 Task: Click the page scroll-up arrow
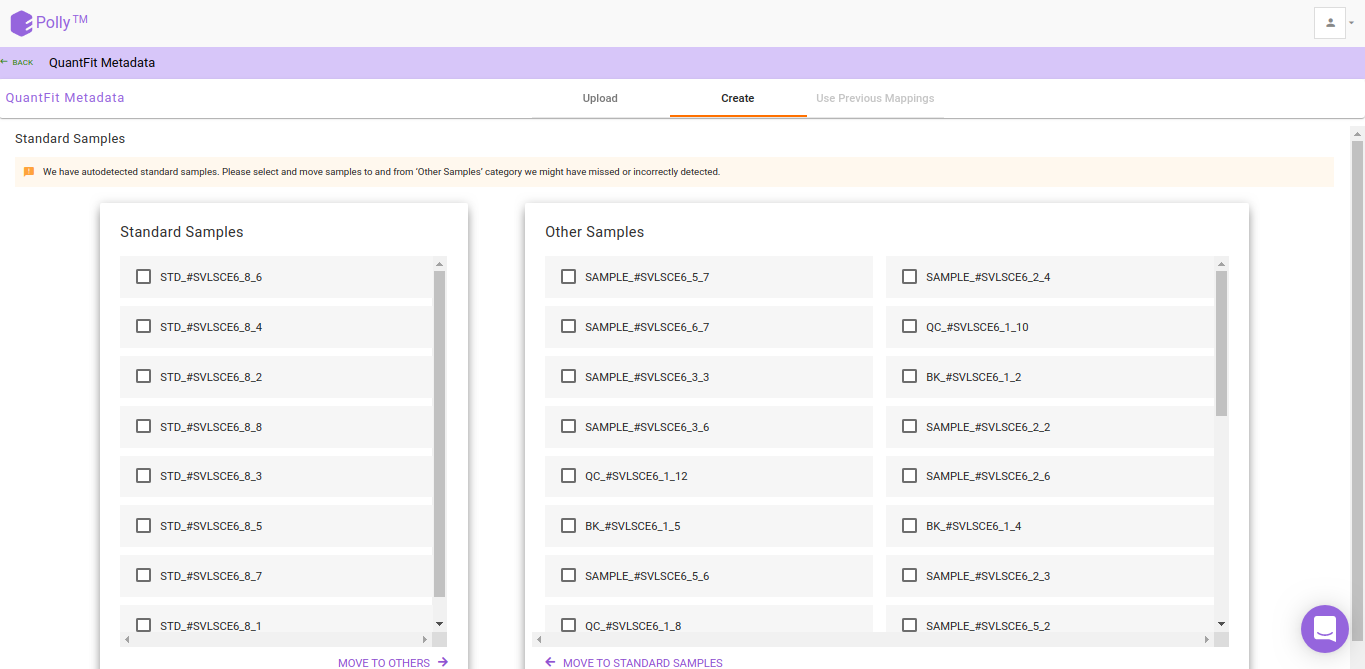[x=1357, y=133]
